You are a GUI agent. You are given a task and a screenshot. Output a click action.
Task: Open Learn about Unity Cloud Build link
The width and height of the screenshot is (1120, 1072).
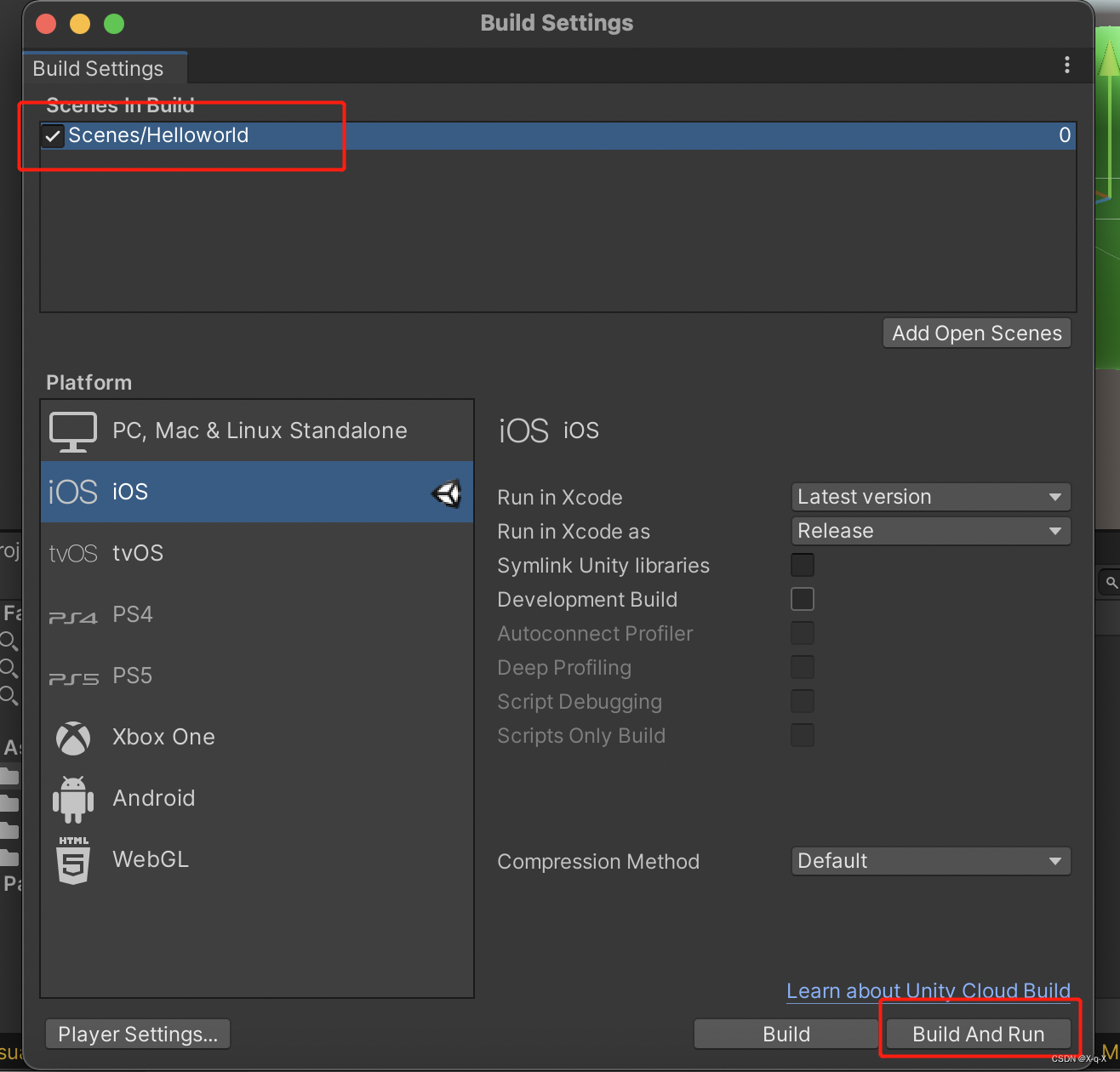point(929,991)
